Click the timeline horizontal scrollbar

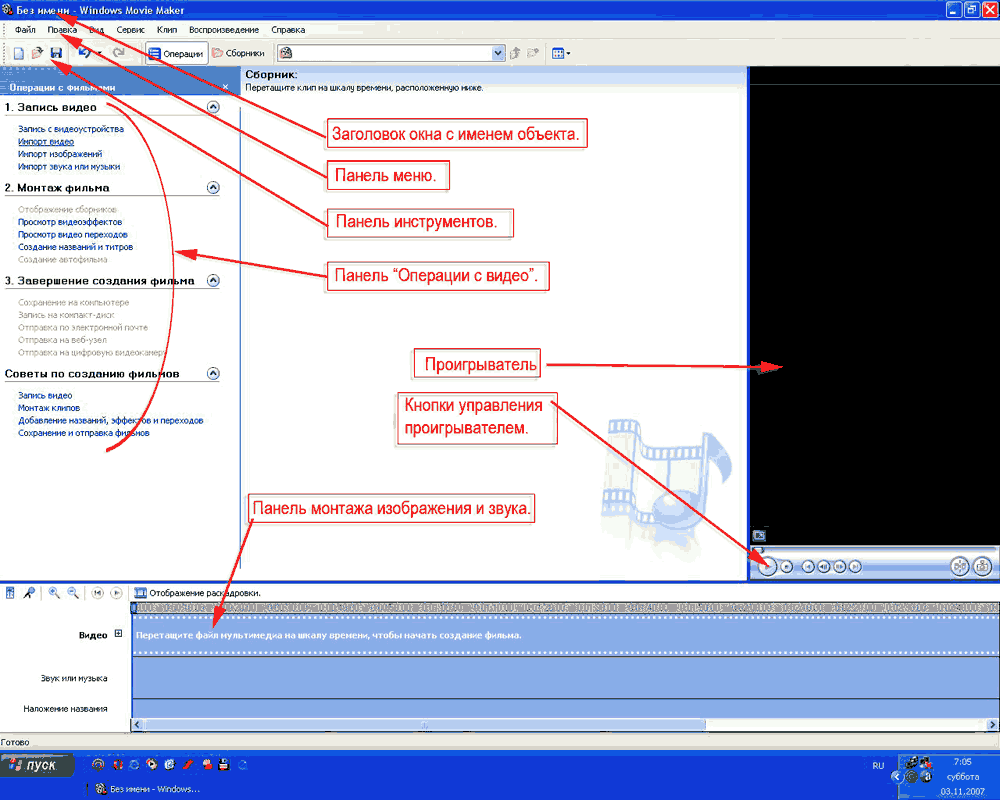(x=424, y=725)
